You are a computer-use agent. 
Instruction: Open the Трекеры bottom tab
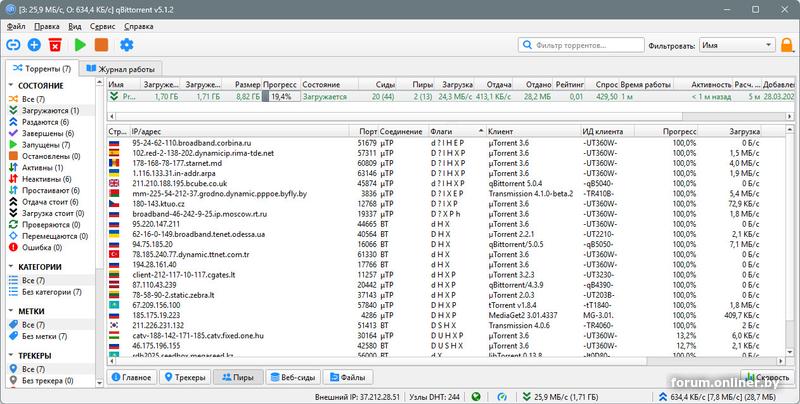[x=183, y=377]
